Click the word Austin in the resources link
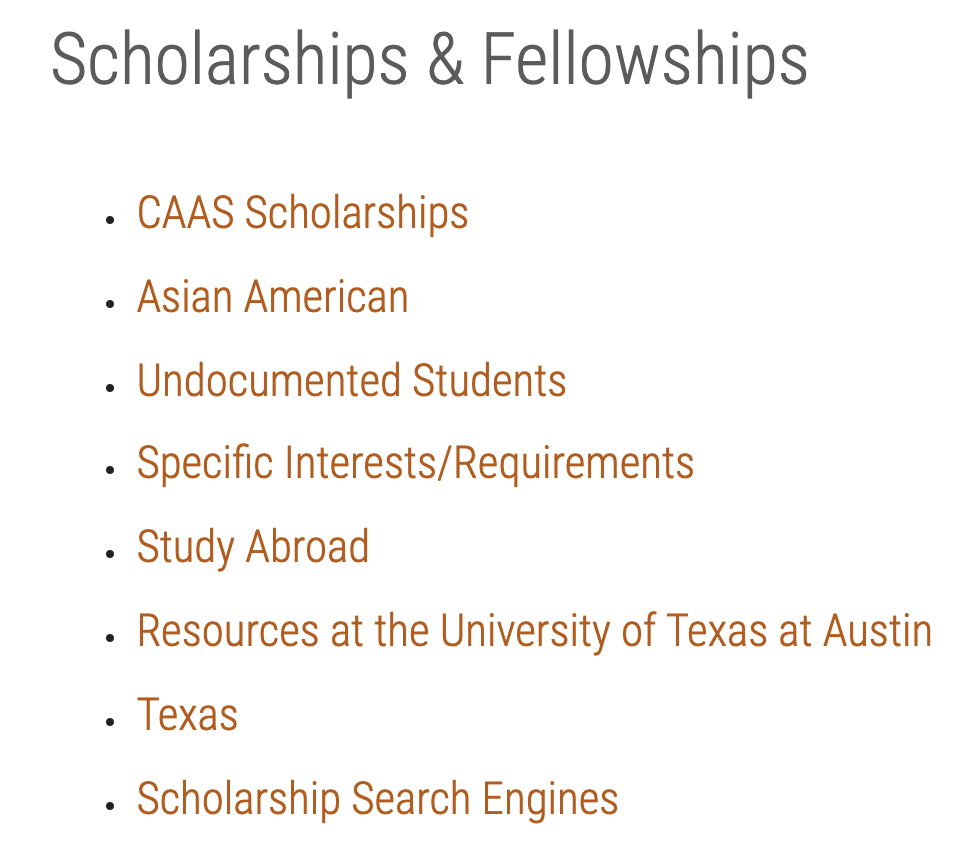 click(878, 630)
